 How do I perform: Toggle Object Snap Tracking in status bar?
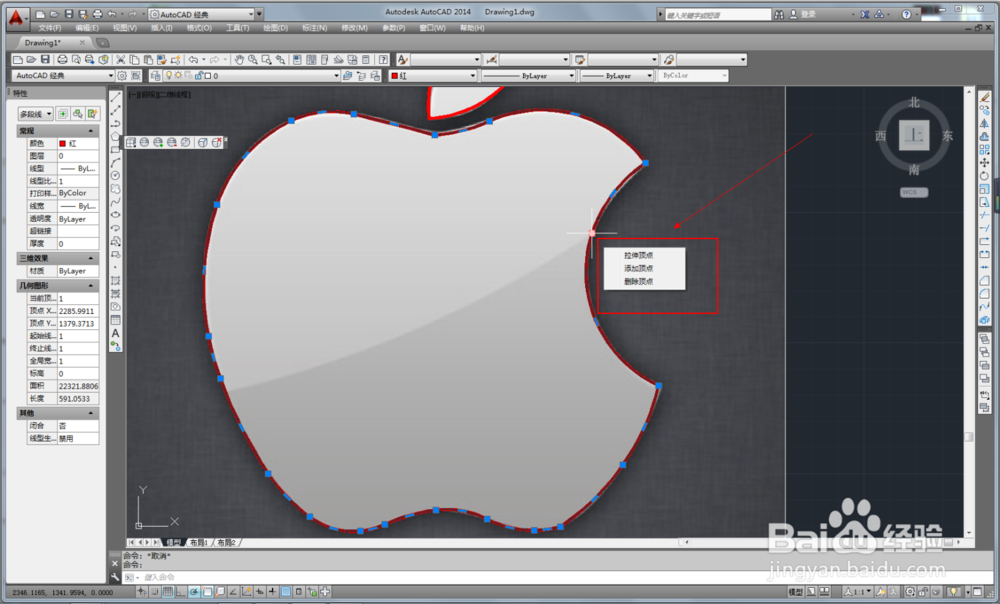pos(233,592)
